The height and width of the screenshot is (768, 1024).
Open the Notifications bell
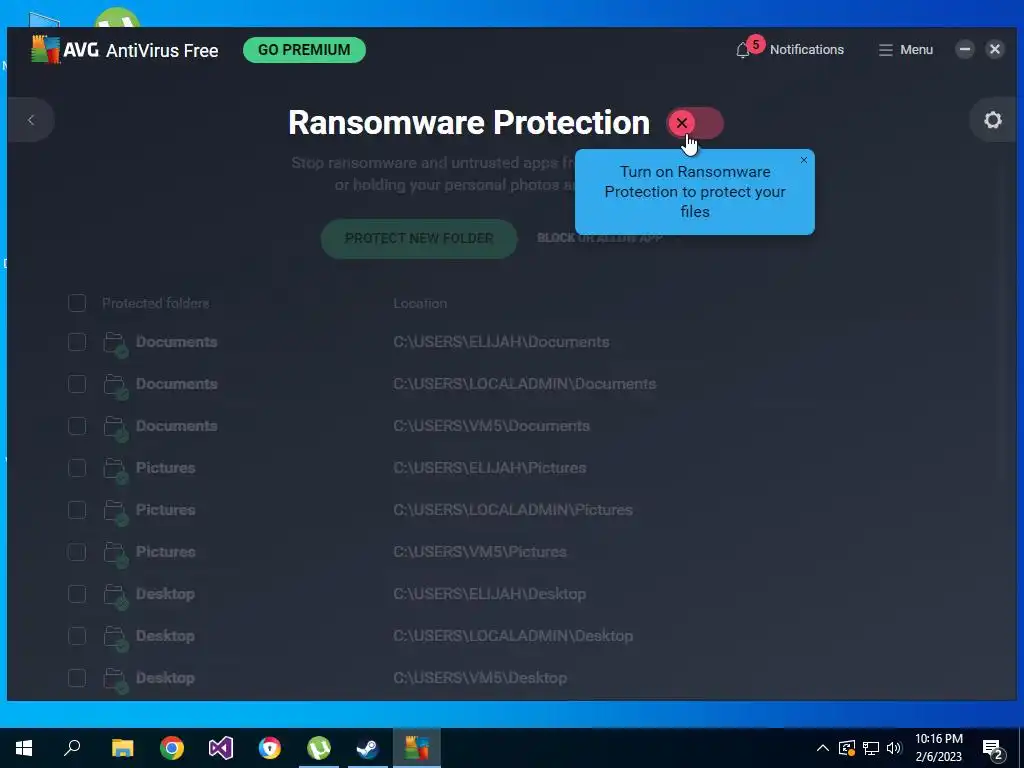[x=743, y=50]
